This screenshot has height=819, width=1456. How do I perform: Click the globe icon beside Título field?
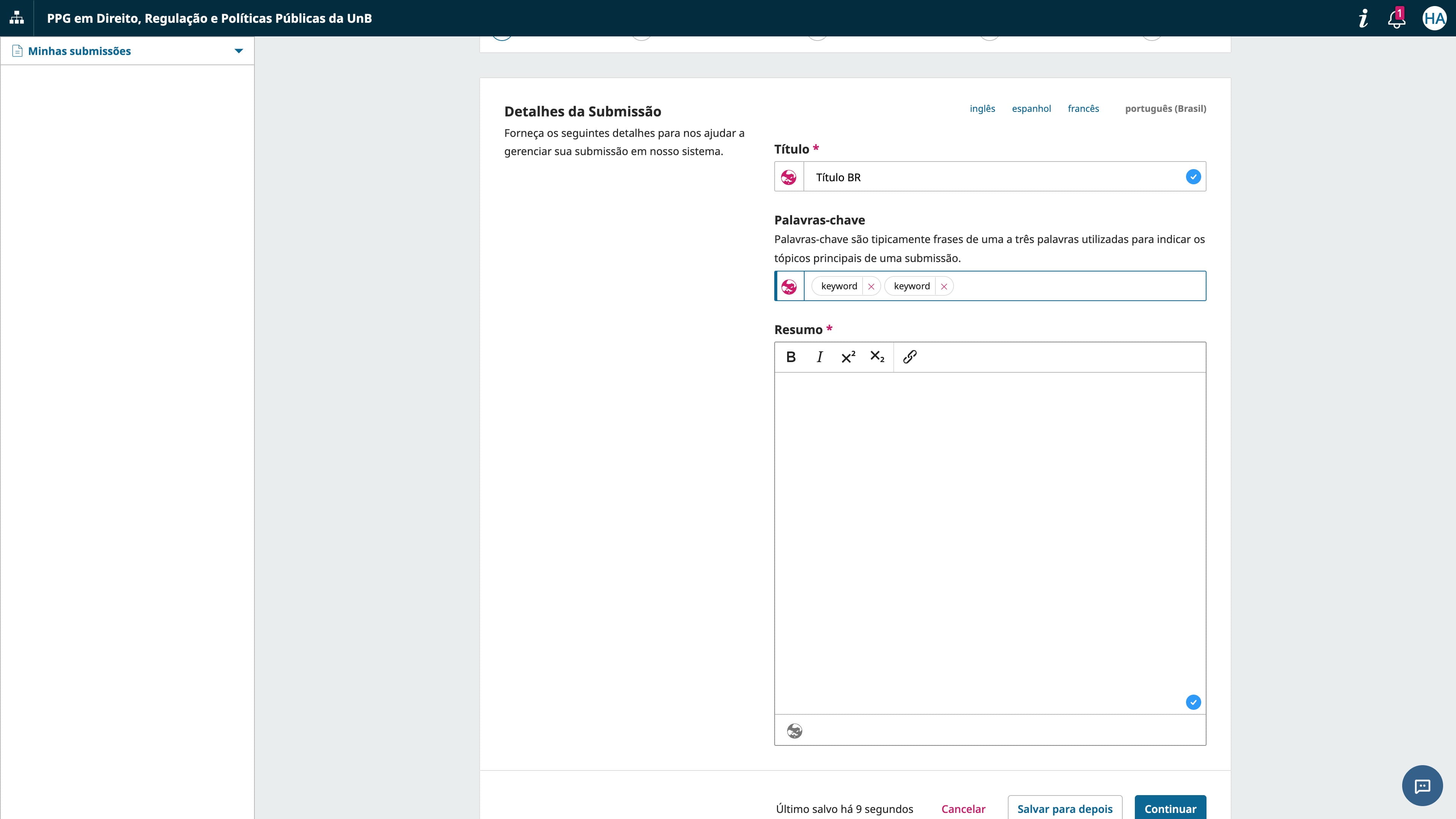(789, 177)
